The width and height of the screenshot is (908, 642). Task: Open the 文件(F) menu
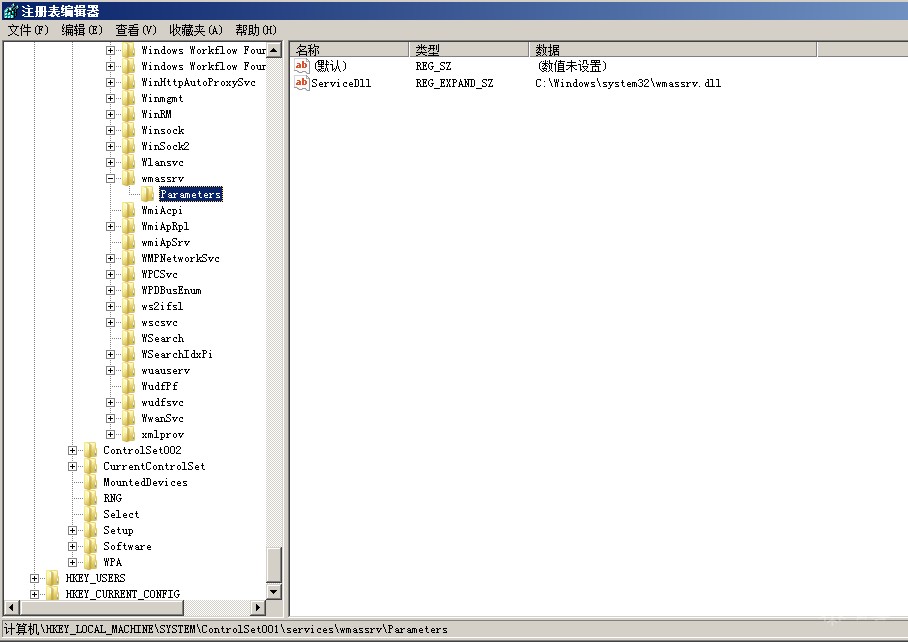(28, 30)
